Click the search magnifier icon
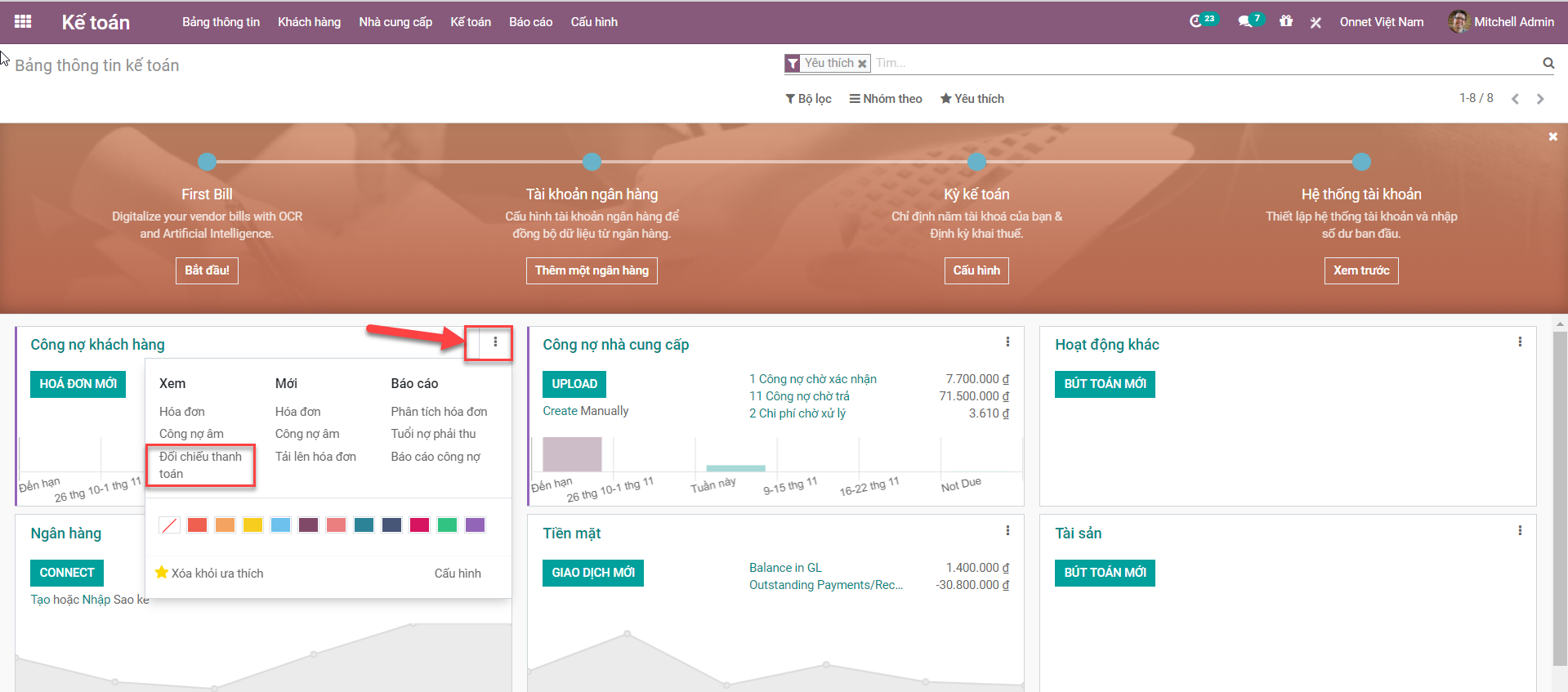1568x692 pixels. [1548, 63]
